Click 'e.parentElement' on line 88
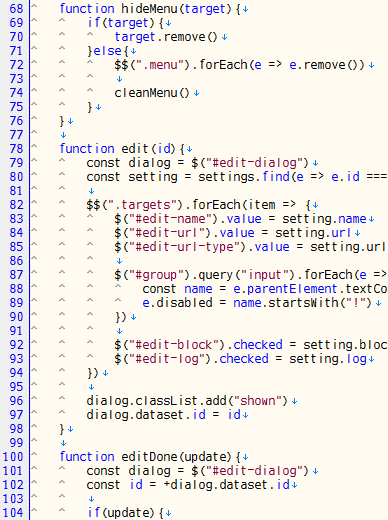 [x=285, y=289]
